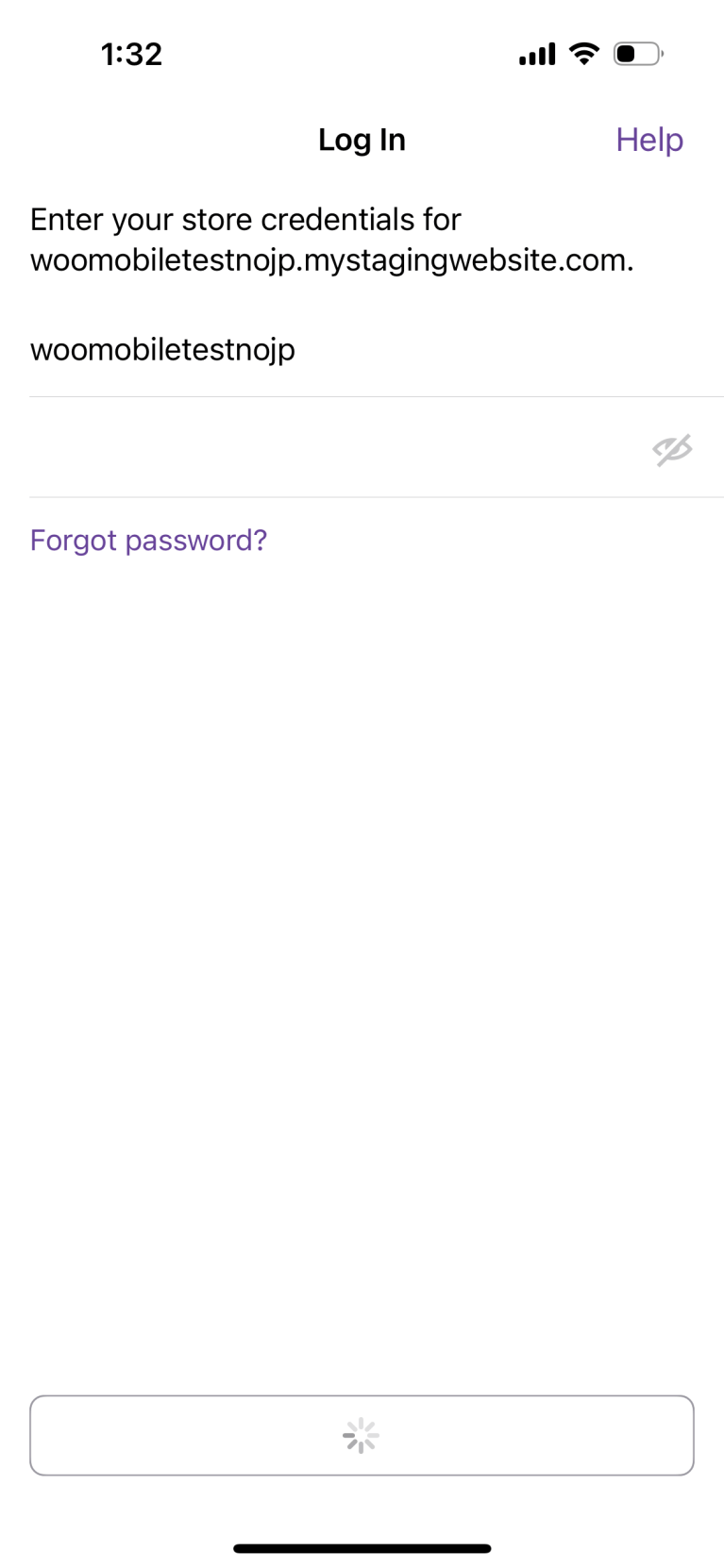The width and height of the screenshot is (724, 1568).
Task: Tap the 1:32 clock in status bar
Action: click(x=132, y=54)
